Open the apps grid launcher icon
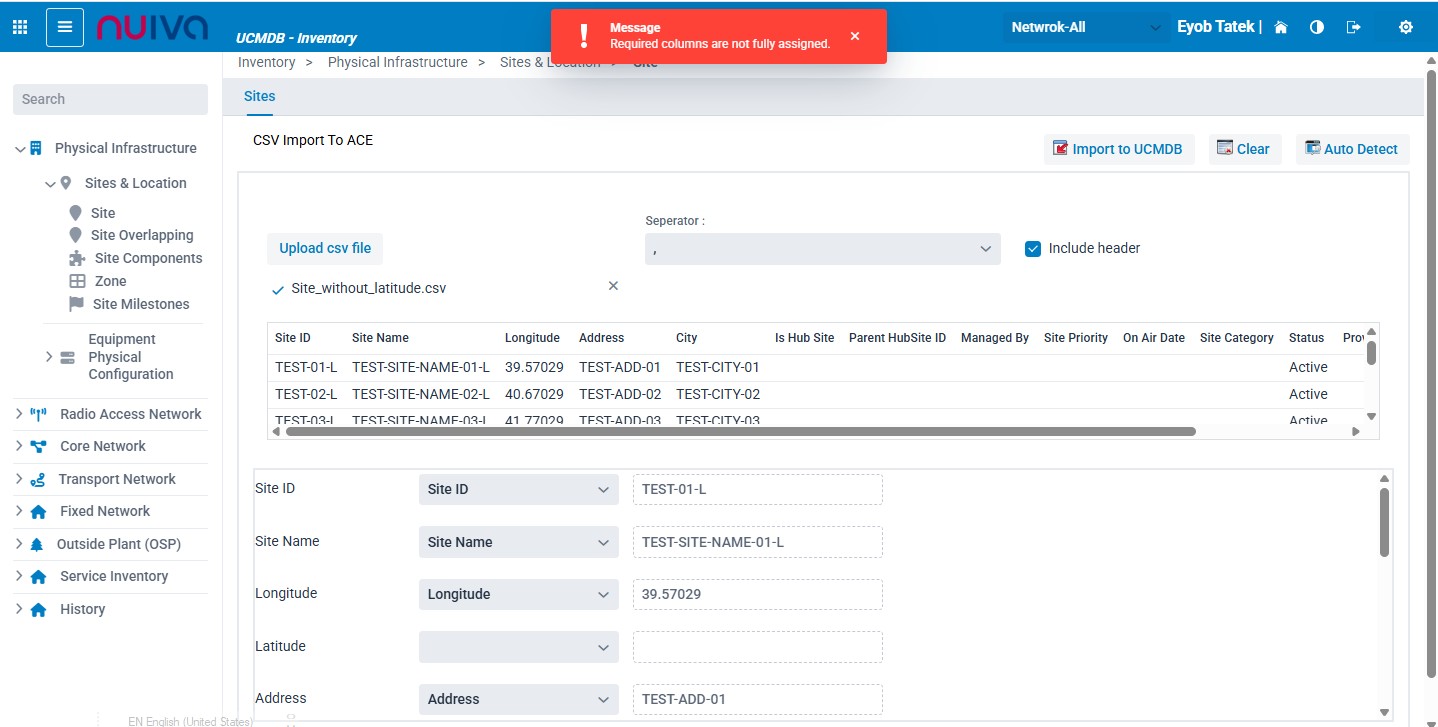 click(20, 27)
